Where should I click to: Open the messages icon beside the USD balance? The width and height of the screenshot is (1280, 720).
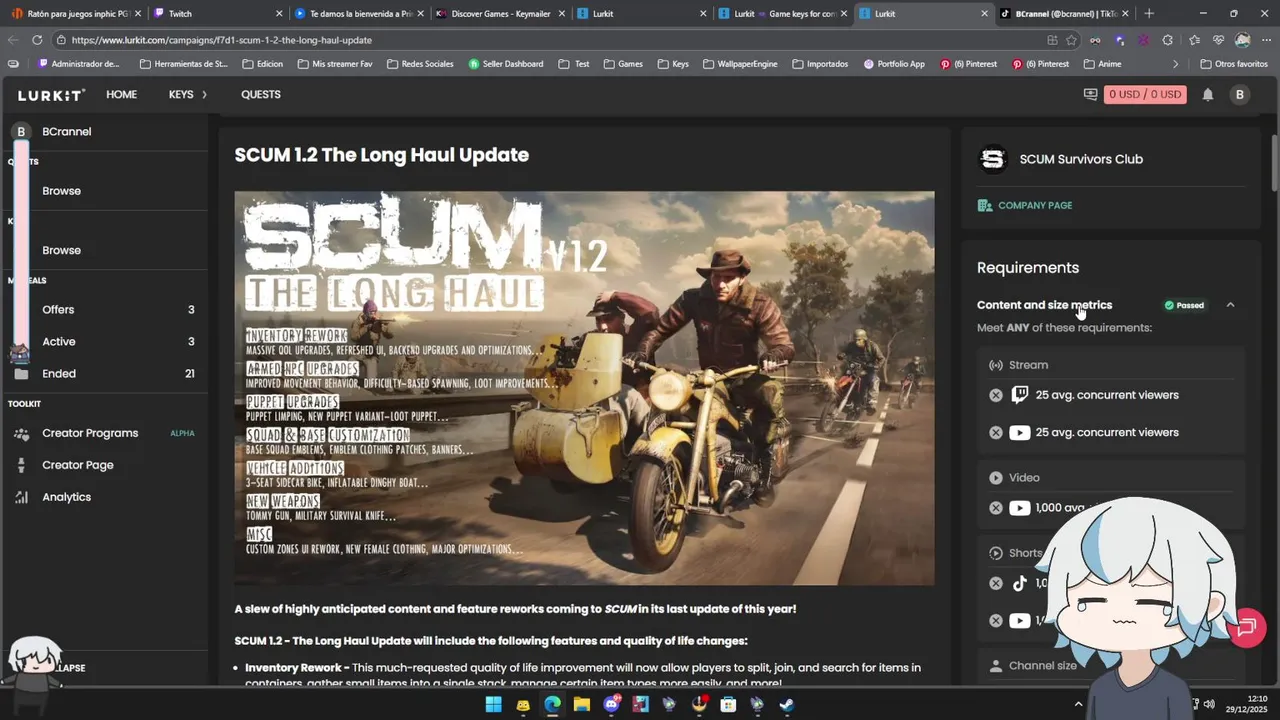[x=1090, y=94]
